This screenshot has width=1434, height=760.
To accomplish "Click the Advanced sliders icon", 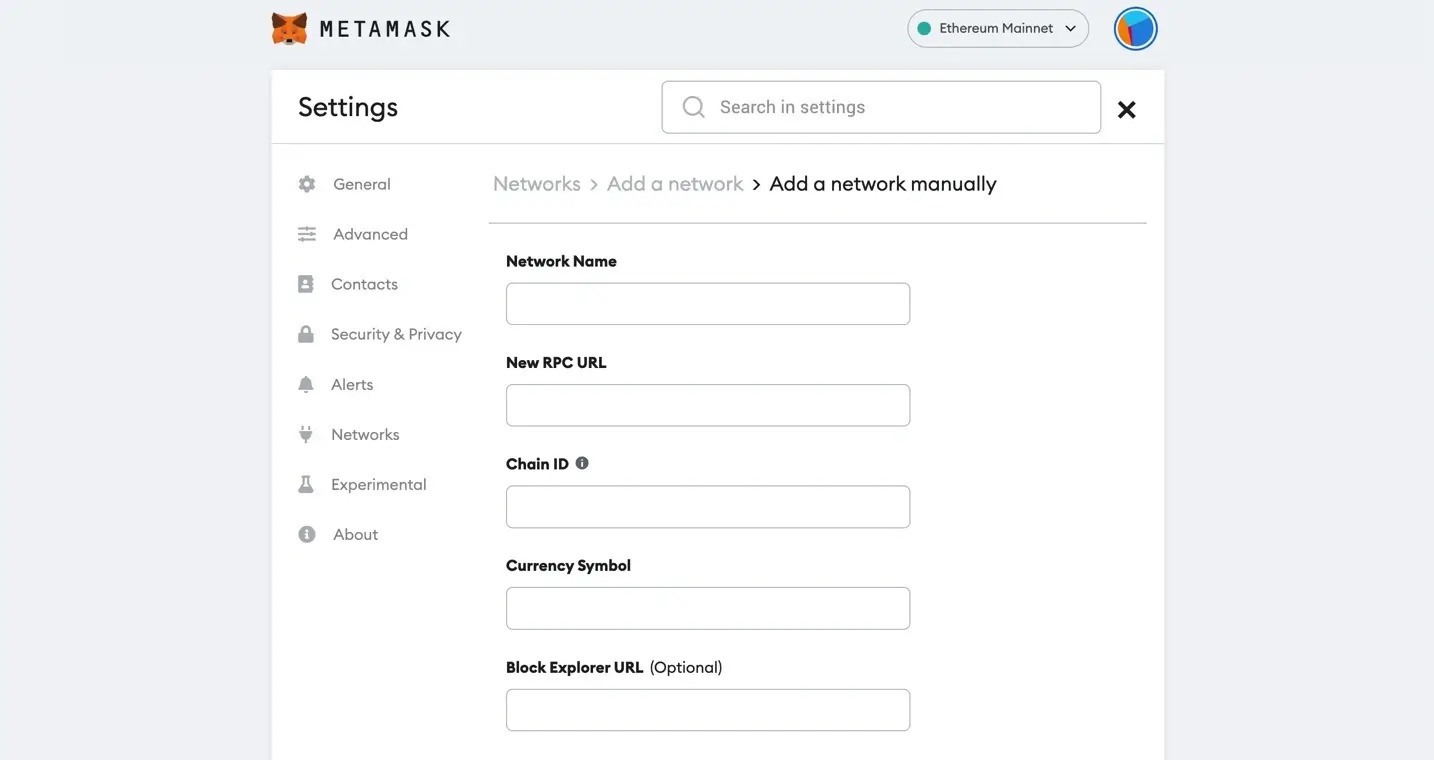I will coord(307,234).
